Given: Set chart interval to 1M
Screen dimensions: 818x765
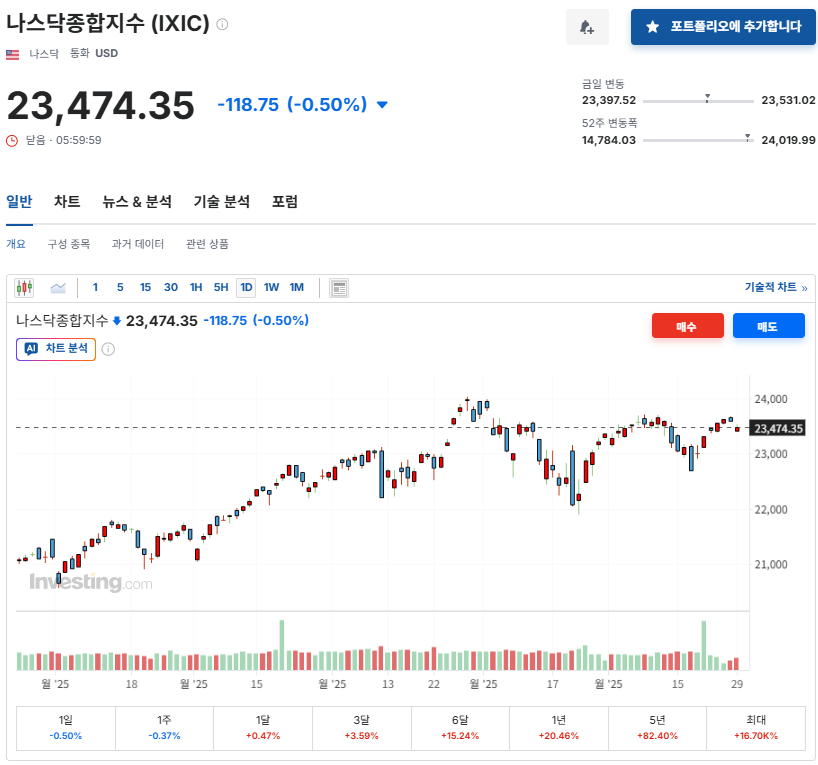Looking at the screenshot, I should (x=297, y=288).
